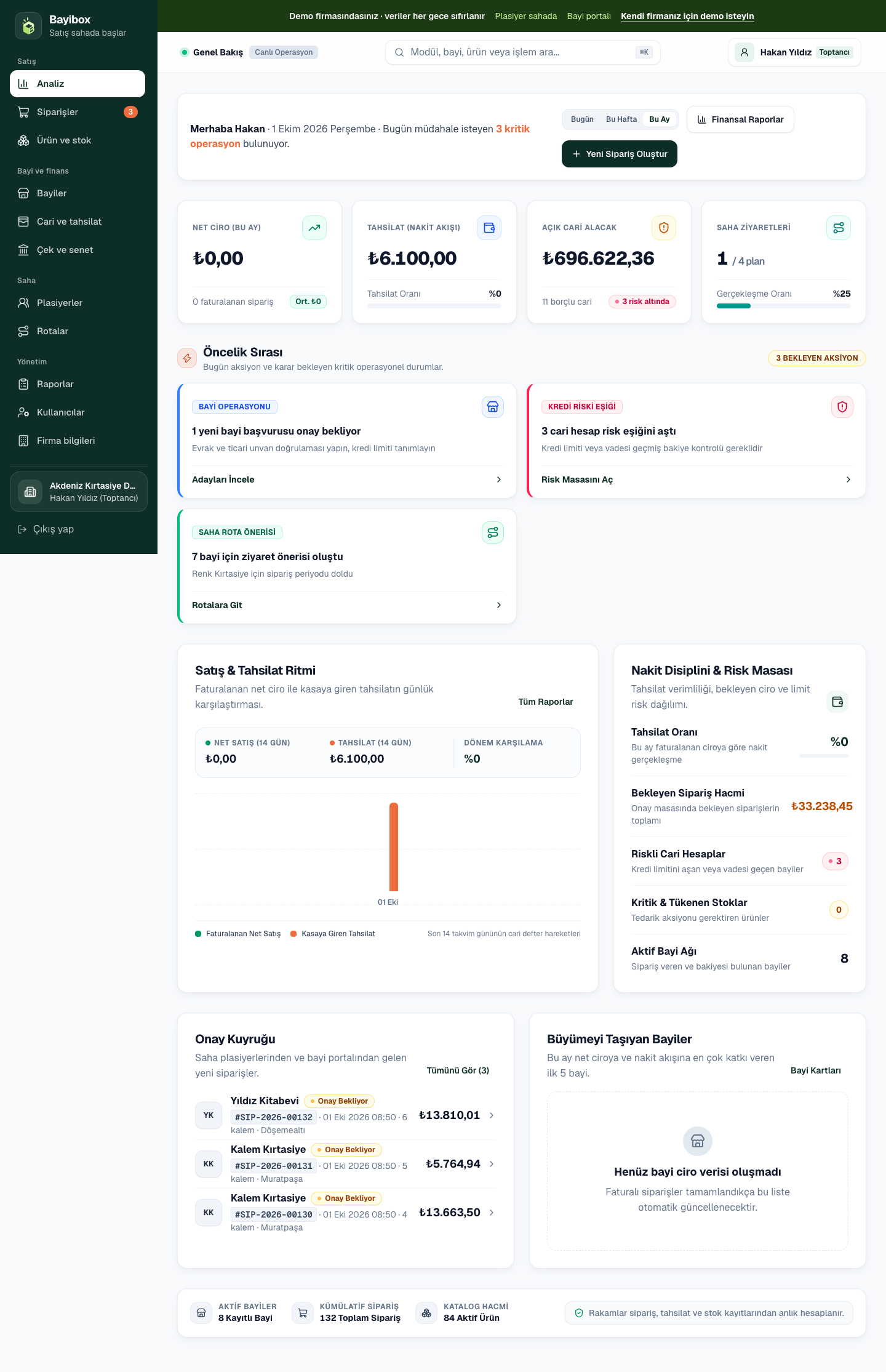Select the Bugün period filter

pos(582,119)
